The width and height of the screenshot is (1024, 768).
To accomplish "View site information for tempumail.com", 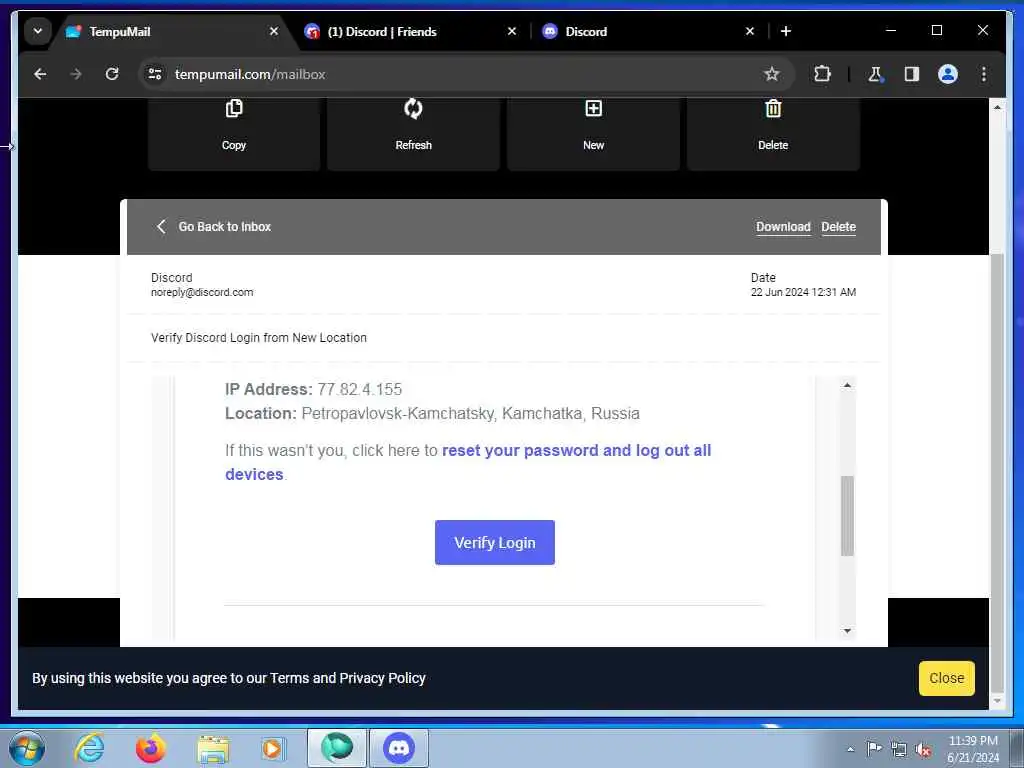I will click(x=155, y=74).
